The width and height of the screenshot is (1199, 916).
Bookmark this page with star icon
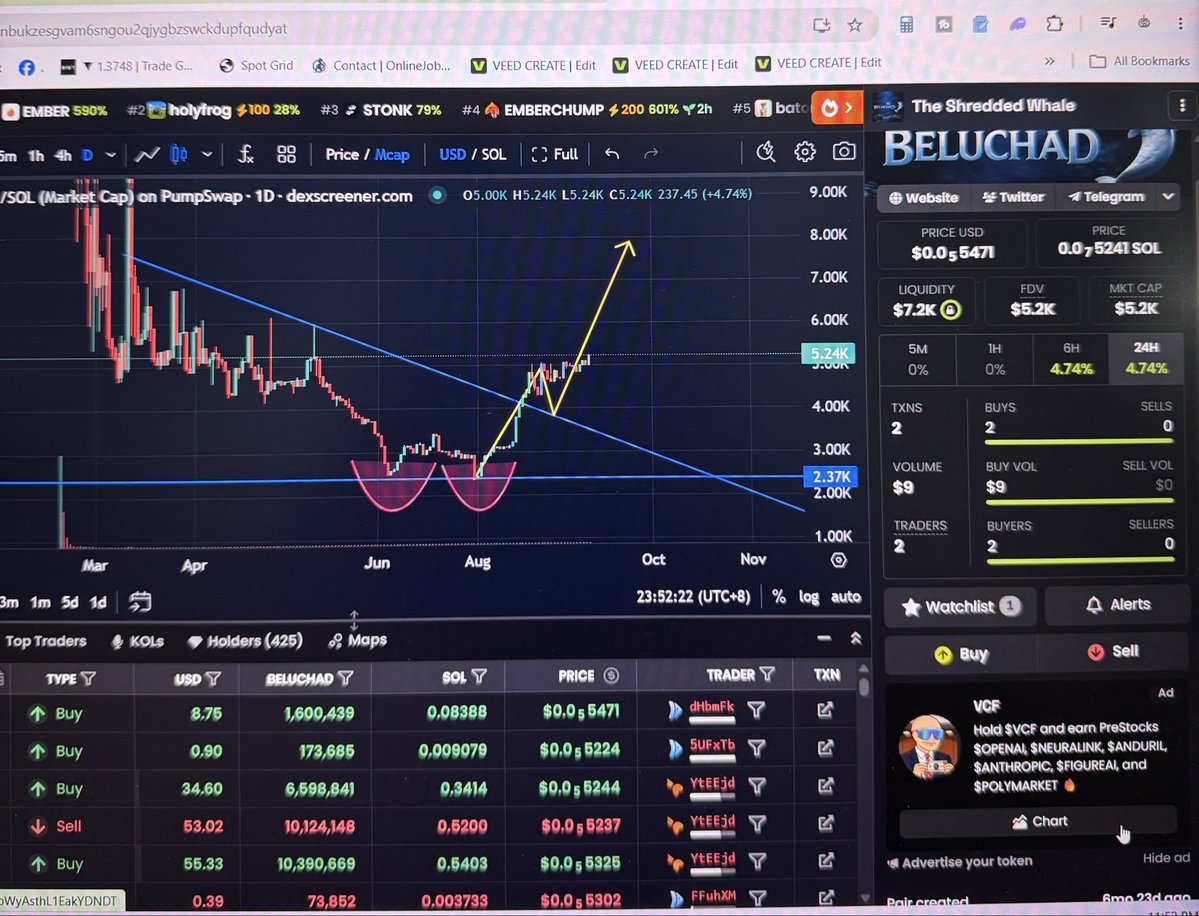(855, 25)
